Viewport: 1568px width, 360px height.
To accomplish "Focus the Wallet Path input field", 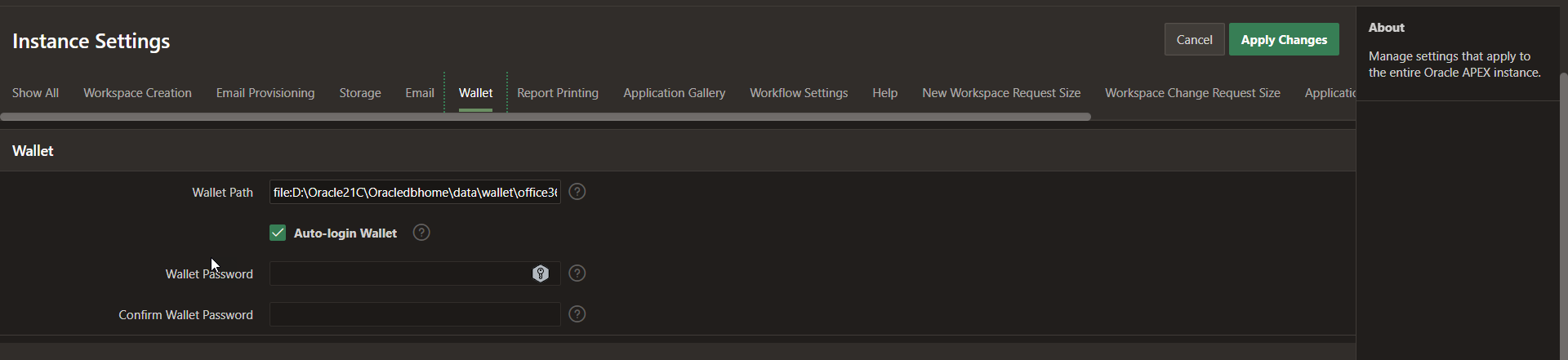I will pos(415,192).
